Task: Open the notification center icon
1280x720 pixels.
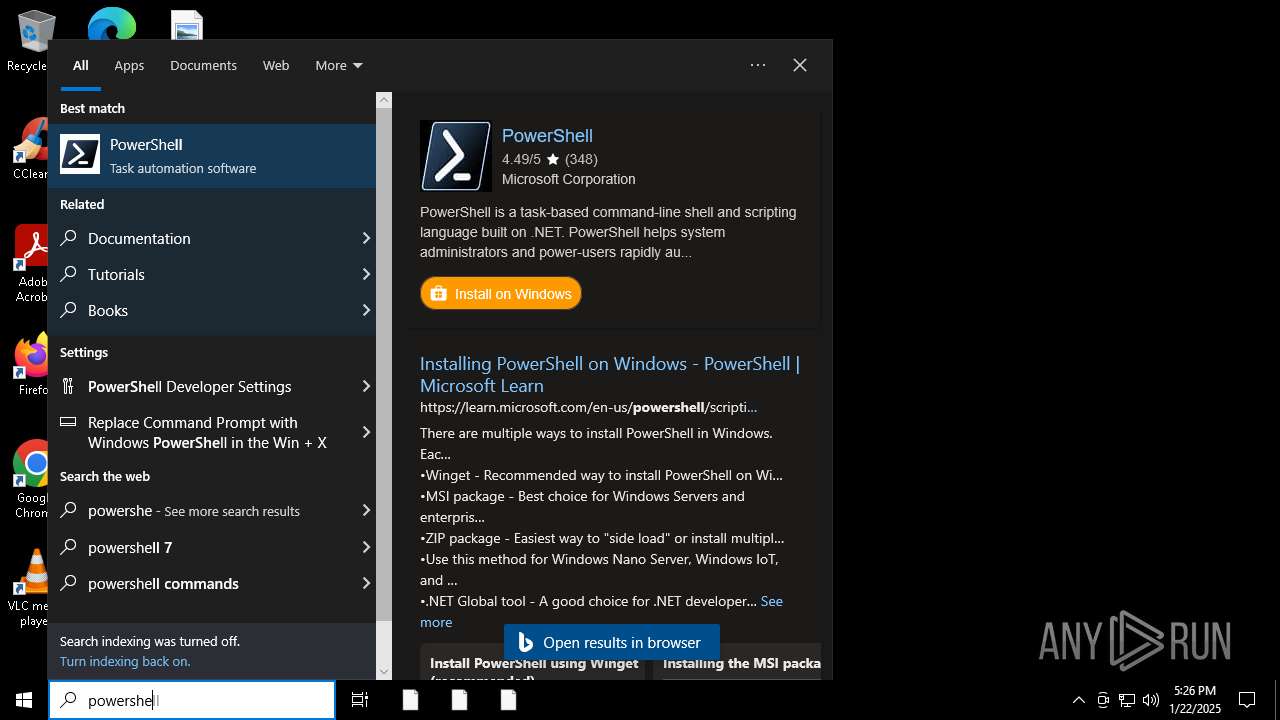Action: (x=1247, y=700)
